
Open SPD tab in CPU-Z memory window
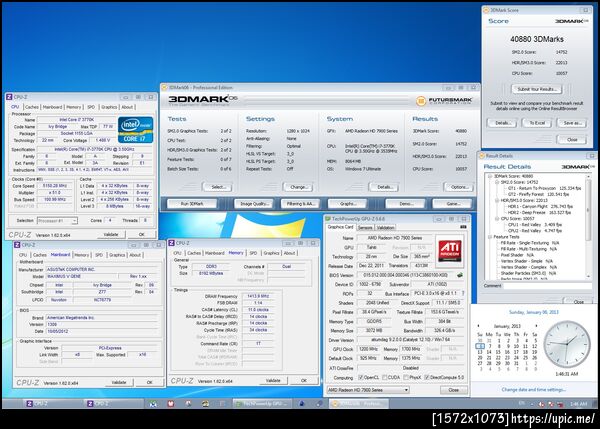point(253,253)
